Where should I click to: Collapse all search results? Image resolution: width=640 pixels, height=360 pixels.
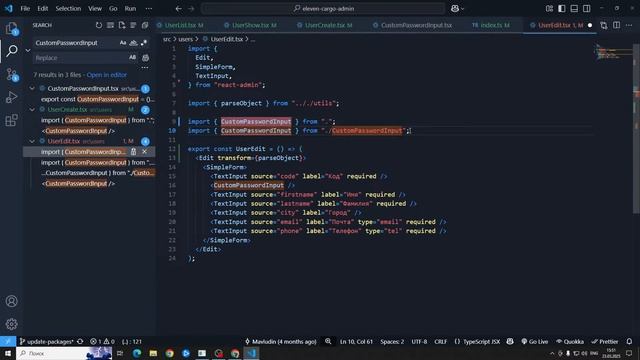[144, 25]
